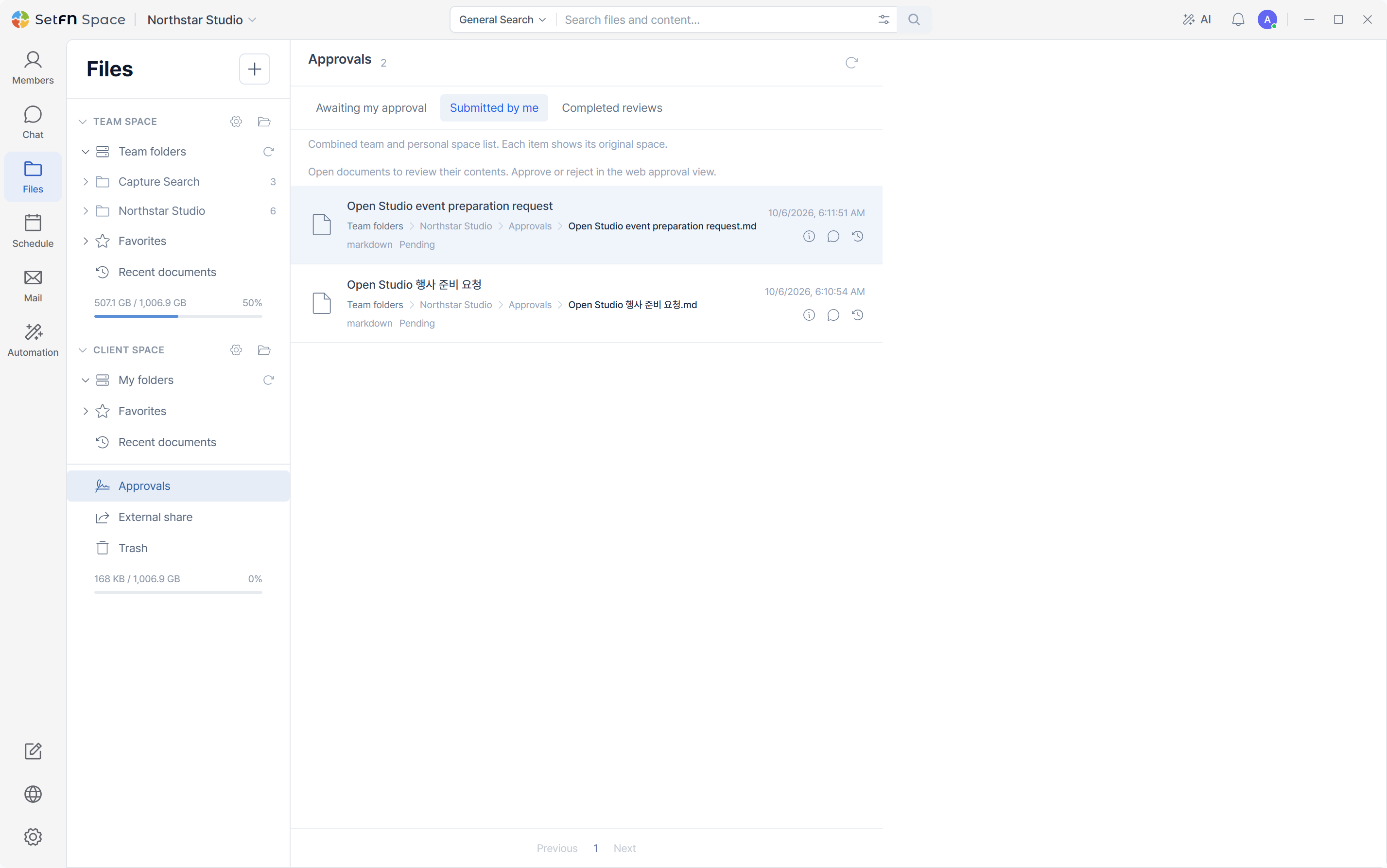Go to Previous page
Viewport: 1387px width, 868px height.
click(557, 848)
